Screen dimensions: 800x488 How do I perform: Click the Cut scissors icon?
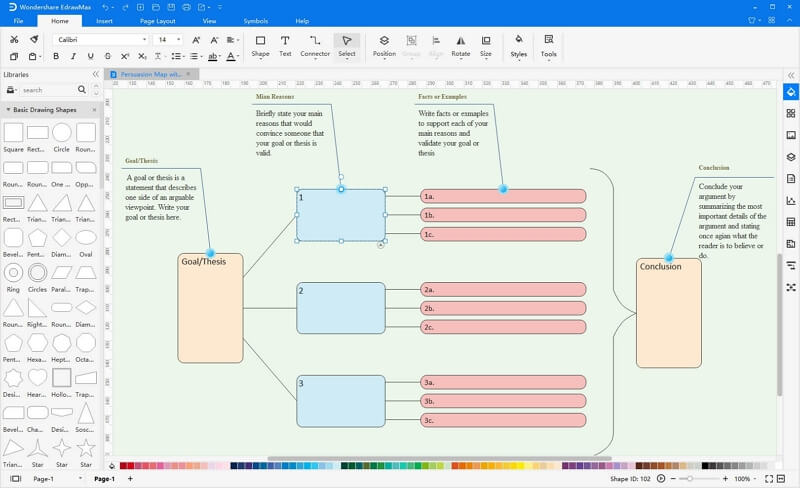14,39
